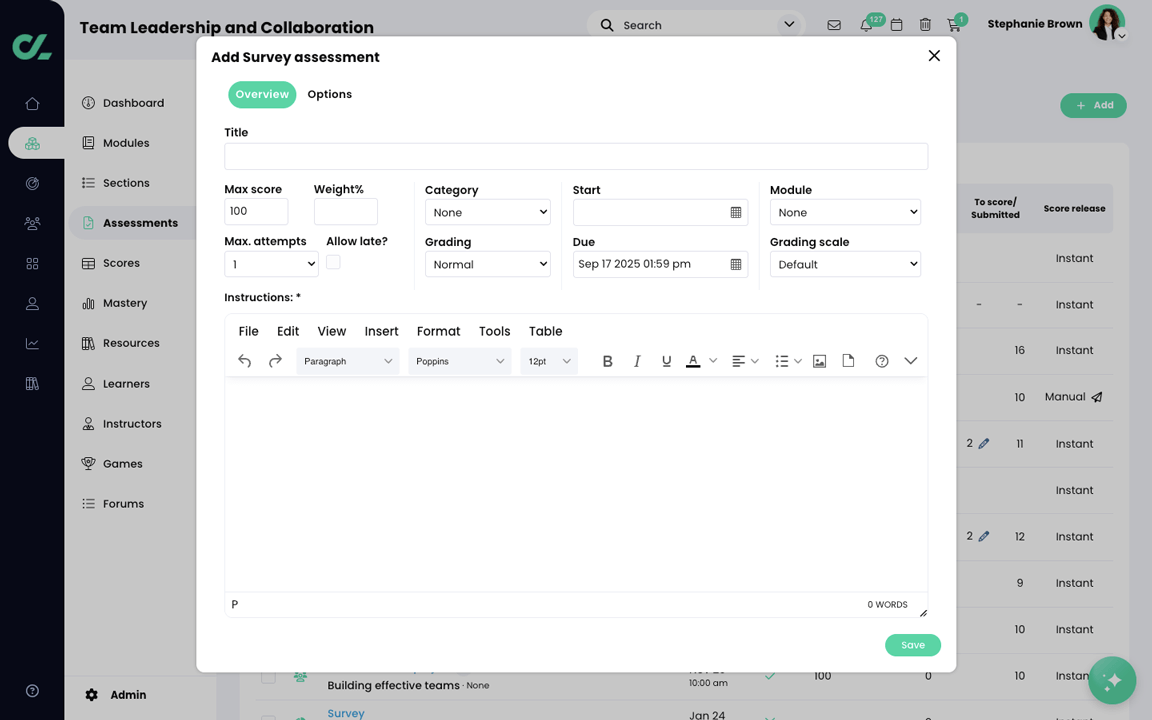Insert an image in the instructions editor
Image resolution: width=1152 pixels, height=720 pixels.
point(819,361)
